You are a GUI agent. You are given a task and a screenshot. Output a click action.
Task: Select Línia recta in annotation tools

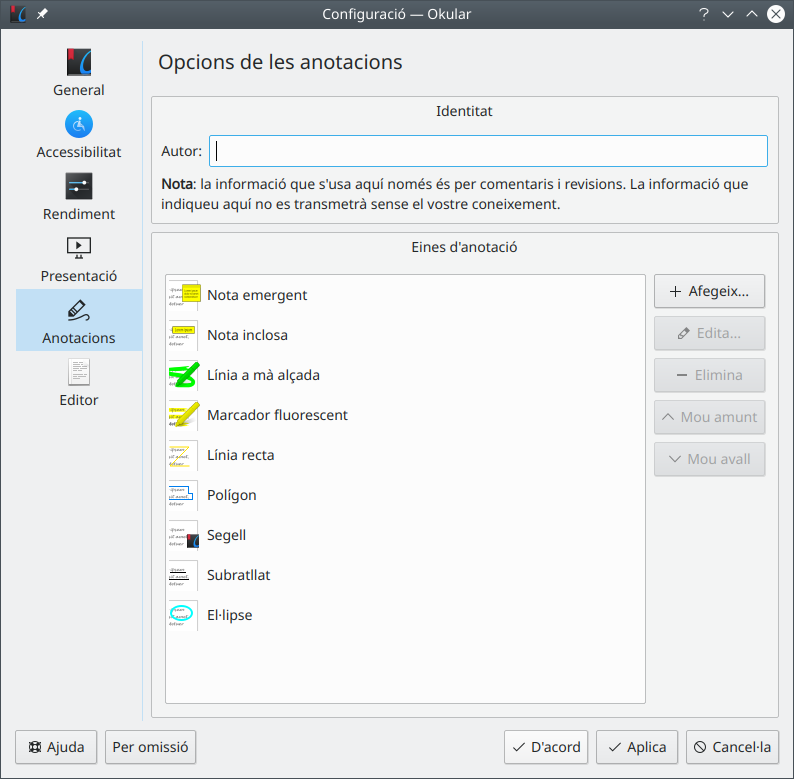pyautogui.click(x=240, y=455)
